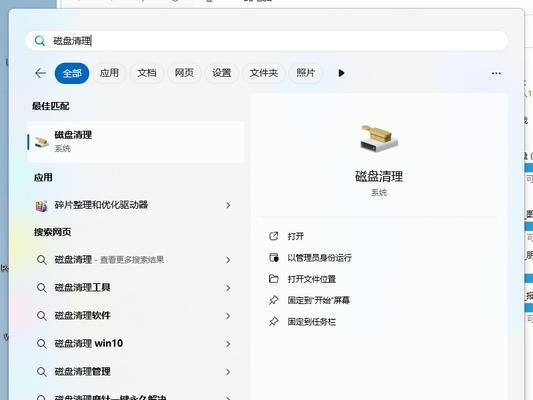This screenshot has width=533, height=400.
Task: Click 打开 to launch Disk Cleanup
Action: point(295,236)
